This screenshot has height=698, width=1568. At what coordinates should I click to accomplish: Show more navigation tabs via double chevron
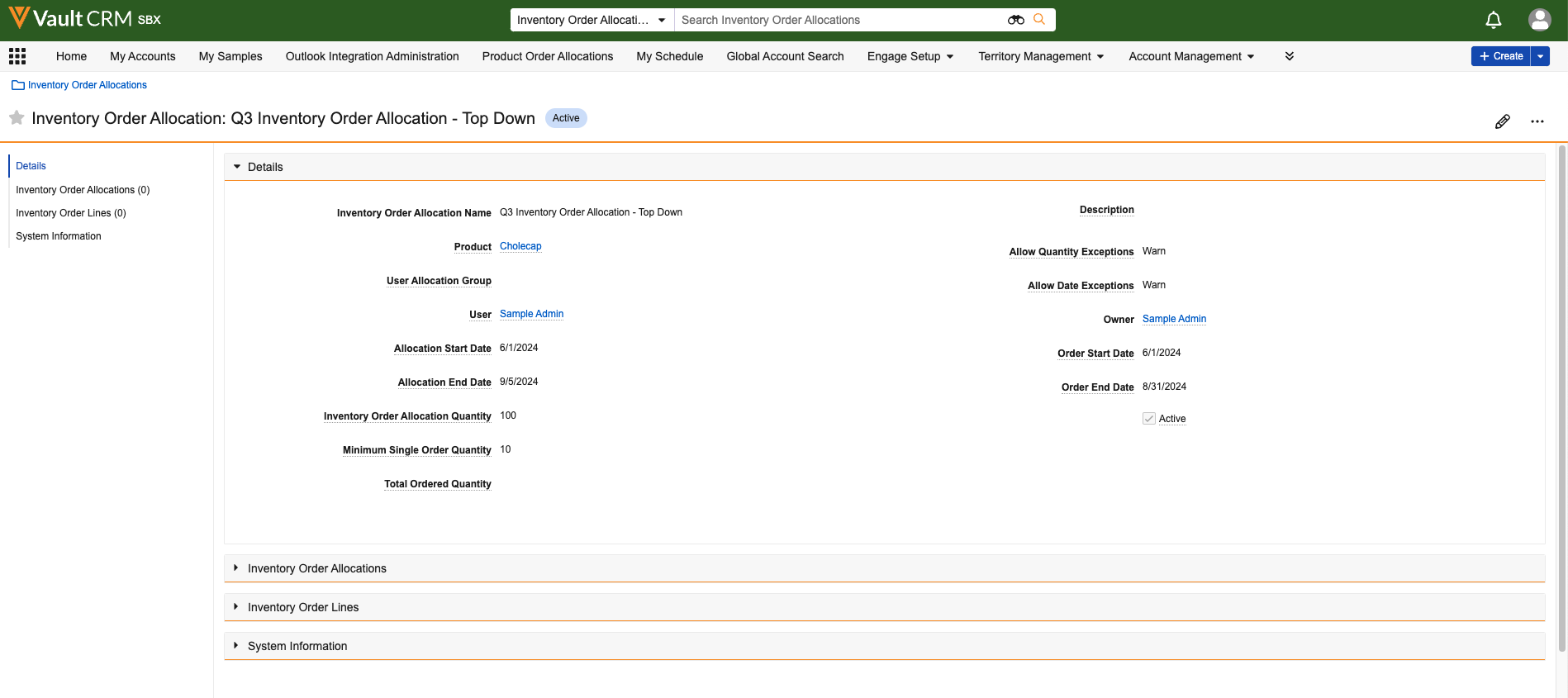point(1289,56)
